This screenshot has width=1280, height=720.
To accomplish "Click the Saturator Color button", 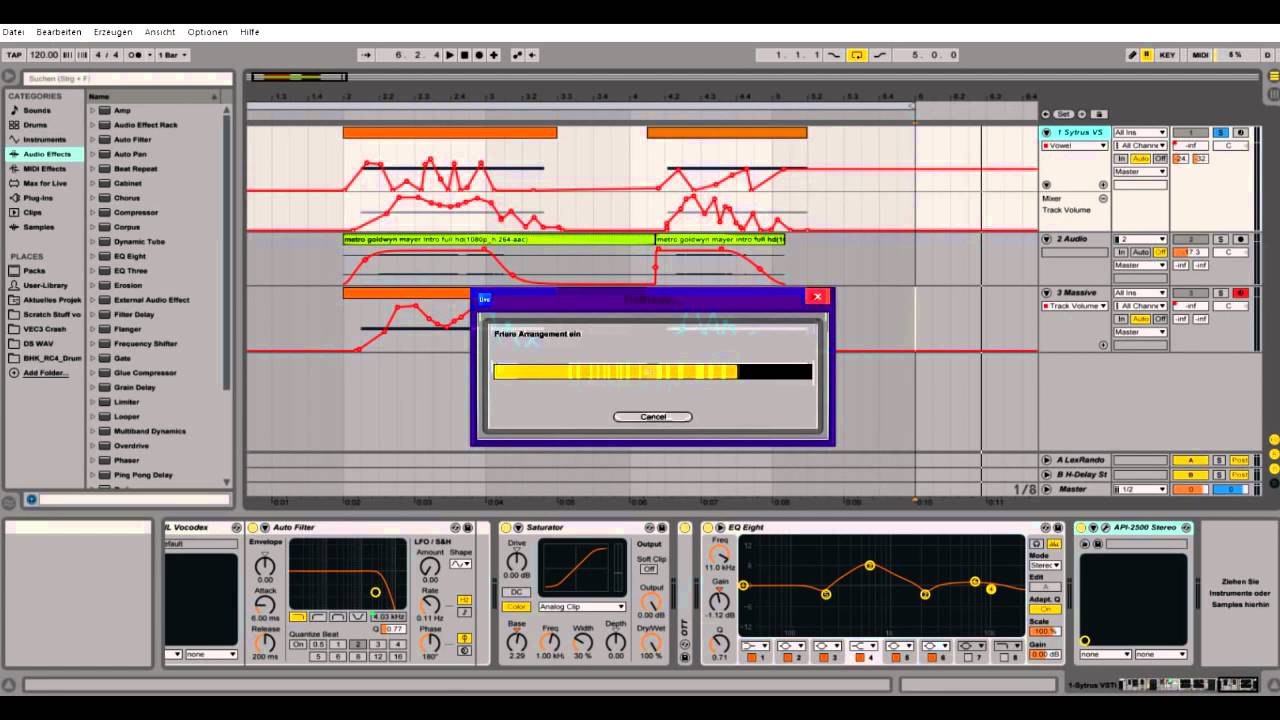I will (516, 607).
